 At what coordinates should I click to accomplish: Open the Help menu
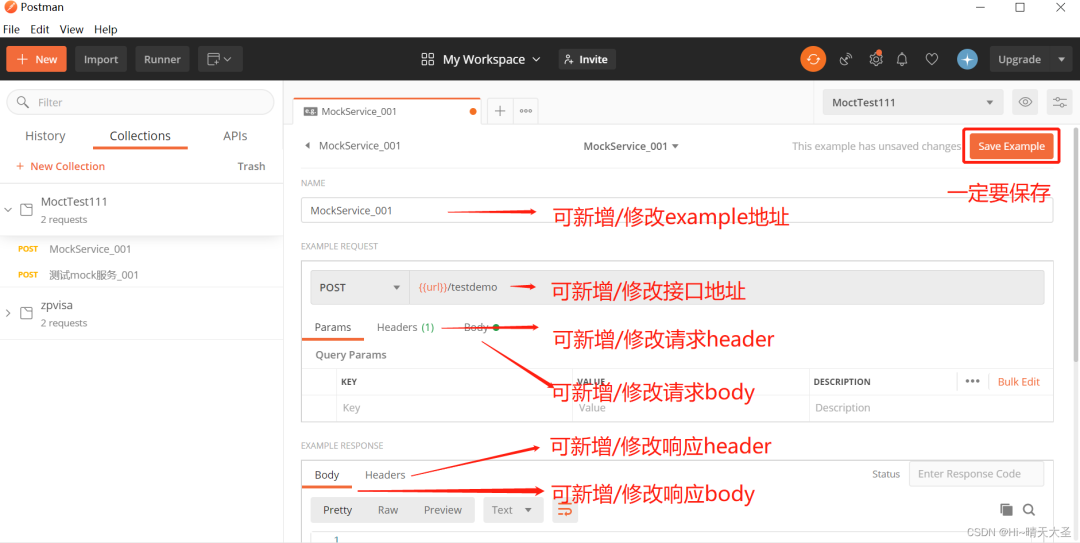coord(105,30)
